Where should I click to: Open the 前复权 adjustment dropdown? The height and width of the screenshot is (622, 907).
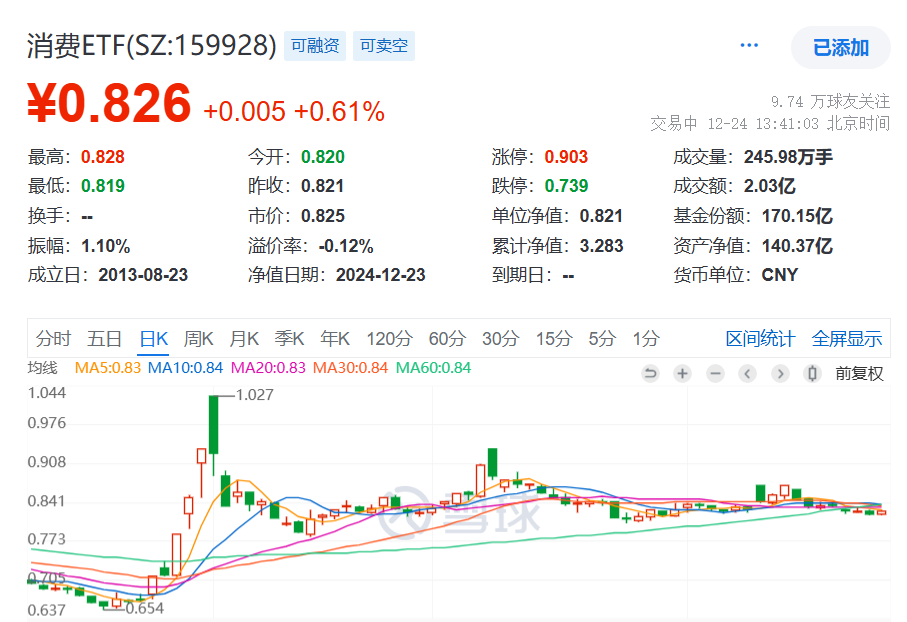pos(858,373)
